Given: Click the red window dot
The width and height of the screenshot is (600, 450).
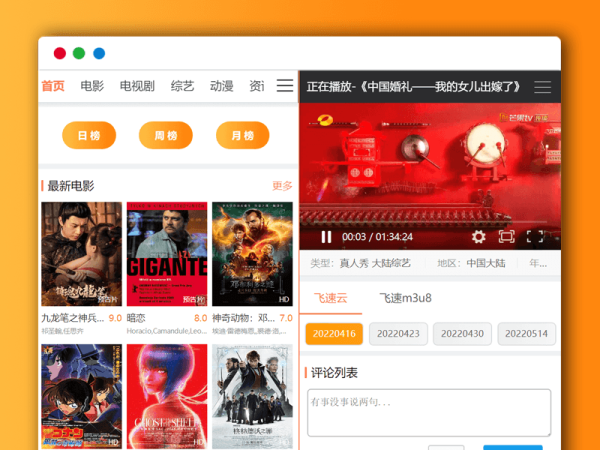Looking at the screenshot, I should click(60, 53).
